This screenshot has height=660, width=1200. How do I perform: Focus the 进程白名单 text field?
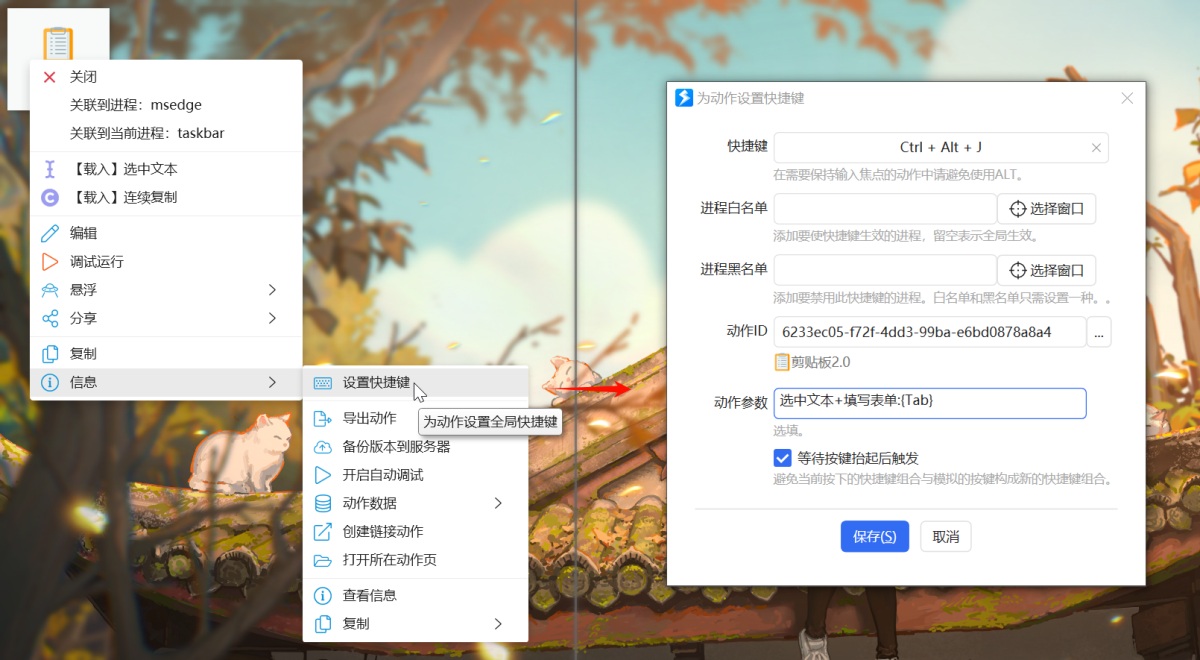(885, 210)
